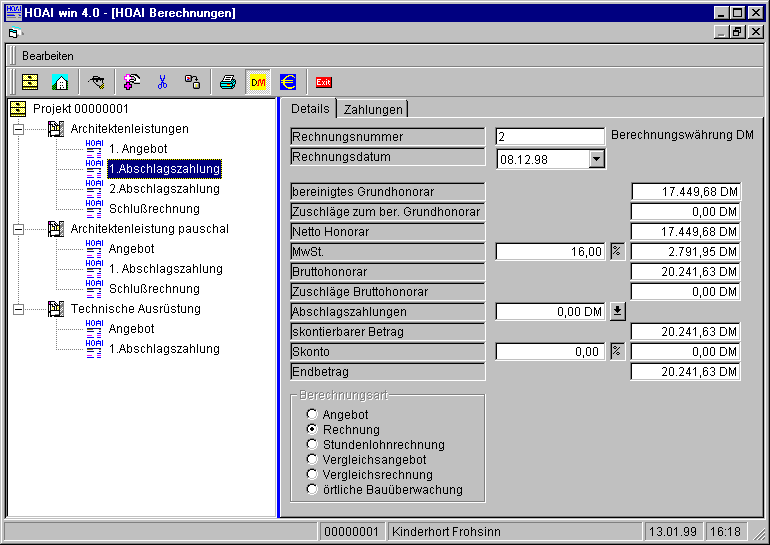Image resolution: width=770 pixels, height=545 pixels.
Task: Click the percent button beside MwSt.
Action: [617, 251]
